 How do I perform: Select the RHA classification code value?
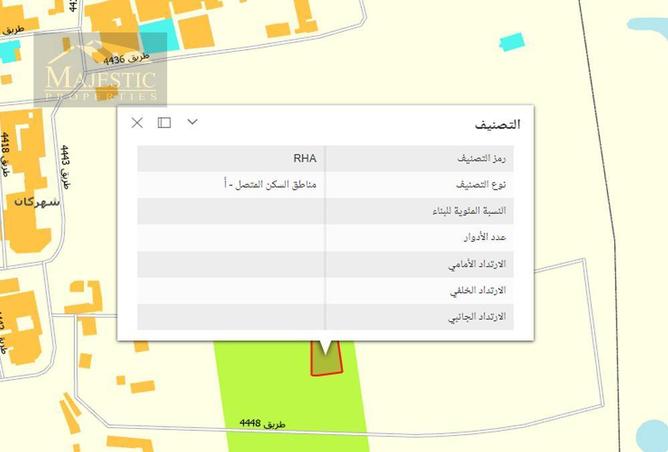pos(305,158)
